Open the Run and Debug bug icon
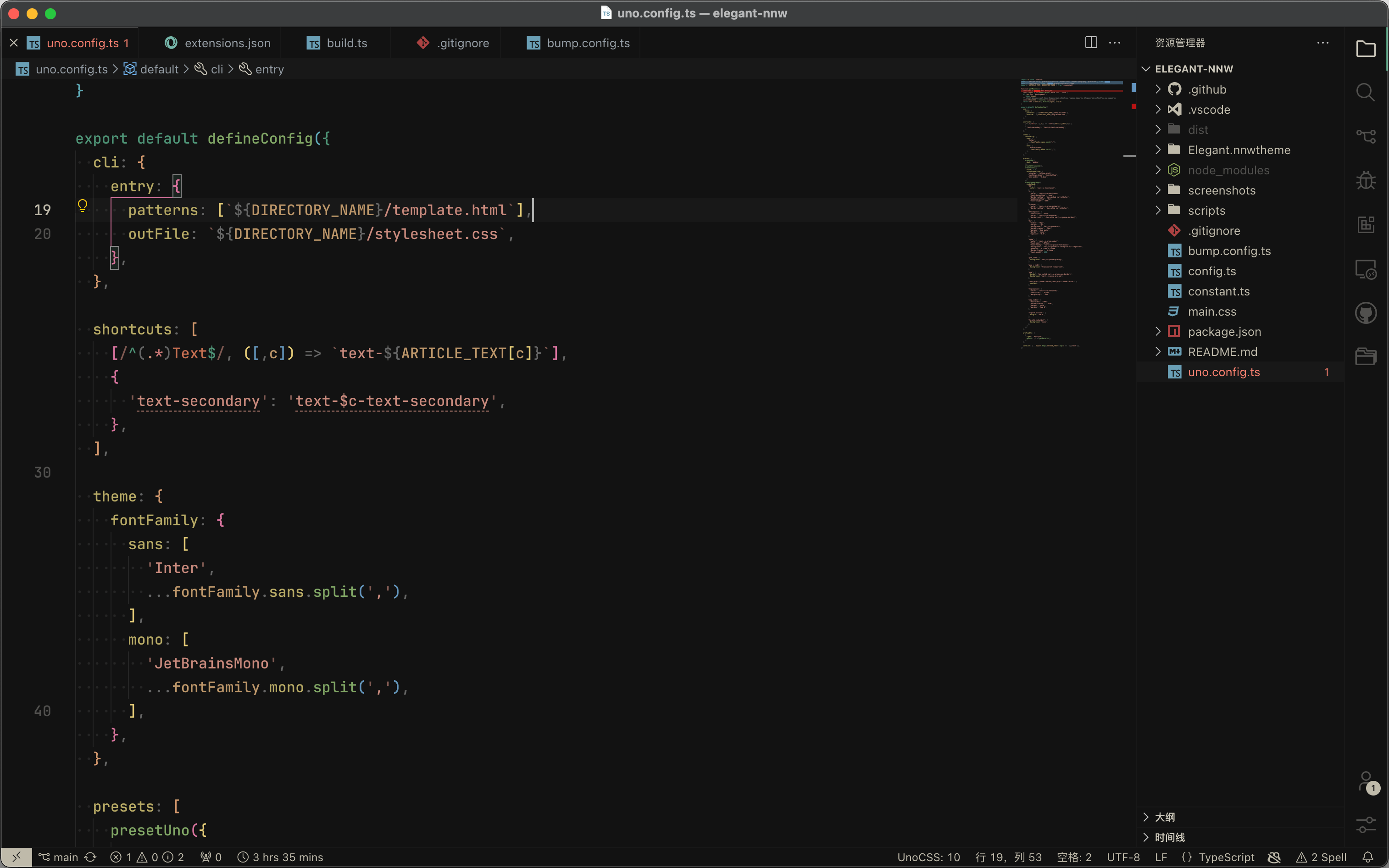 tap(1366, 181)
